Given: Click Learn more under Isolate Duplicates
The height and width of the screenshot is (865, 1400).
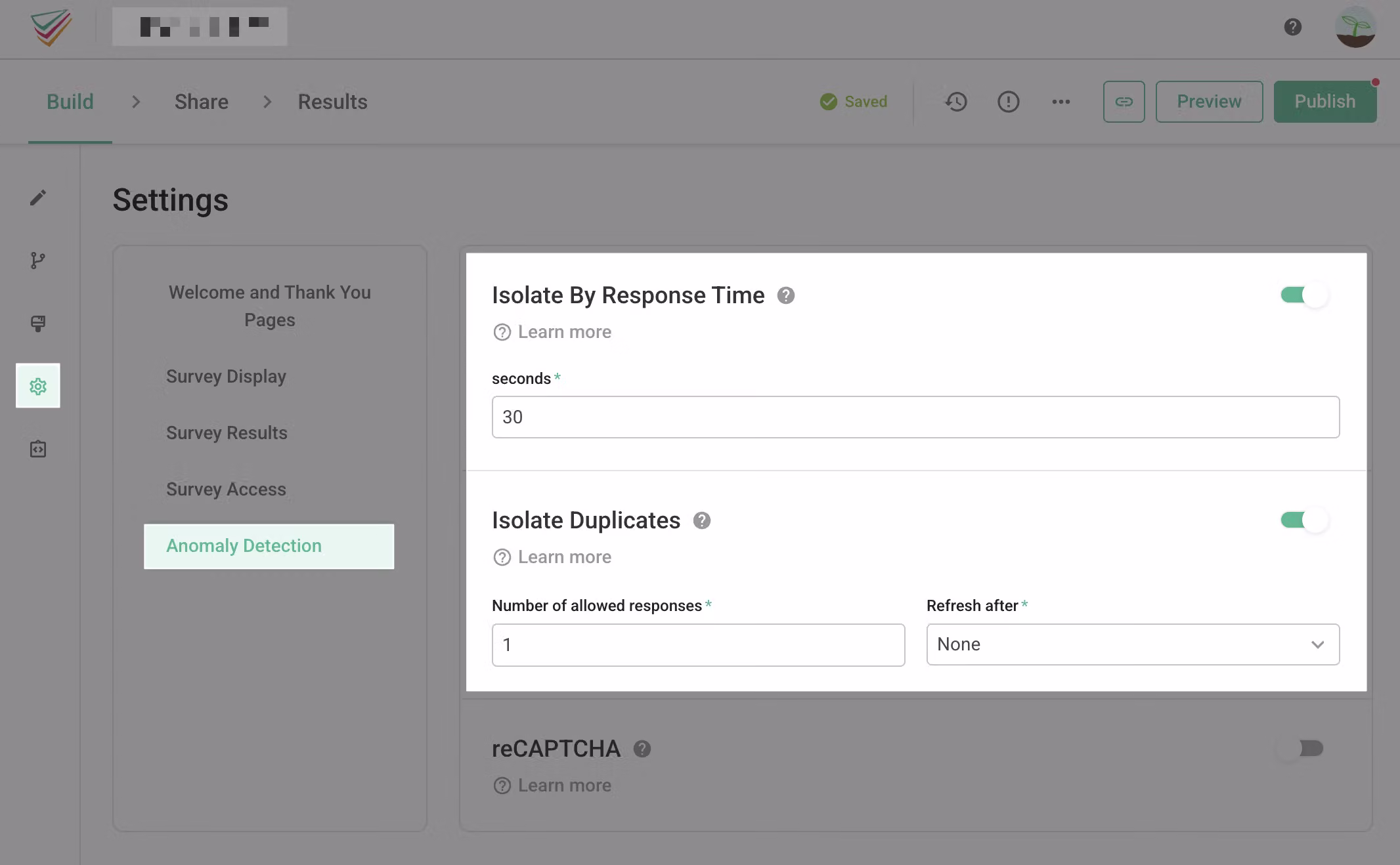Looking at the screenshot, I should (552, 557).
